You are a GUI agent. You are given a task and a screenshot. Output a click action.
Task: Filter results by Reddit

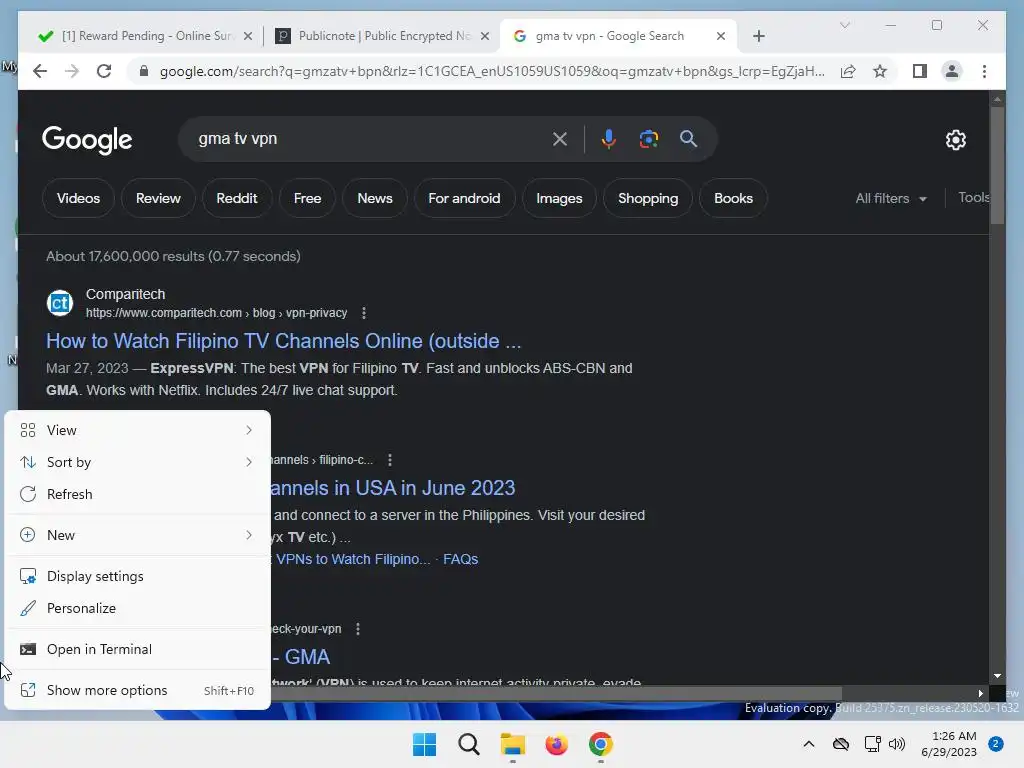[x=236, y=199]
